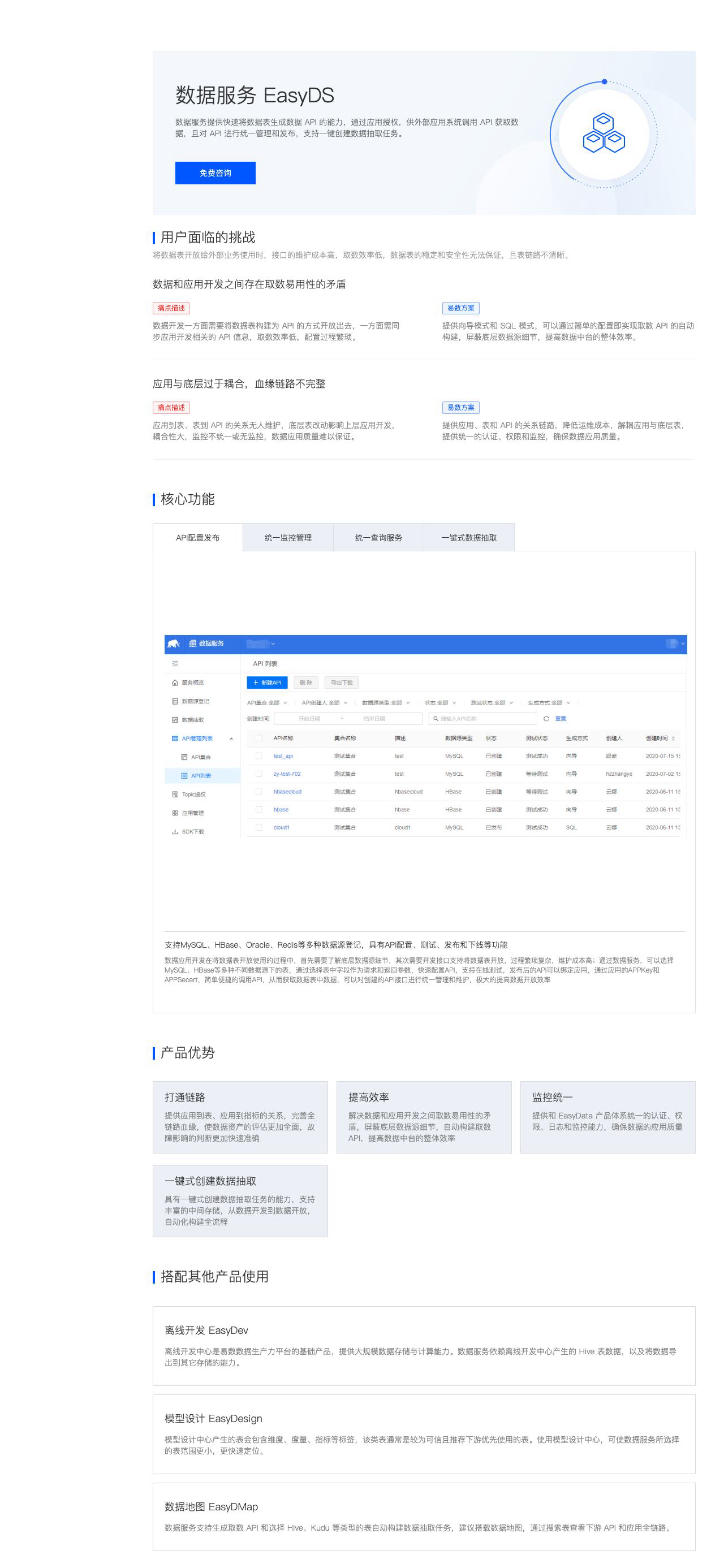The width and height of the screenshot is (724, 1568).
Task: Click the refresh icon next to 重置
Action: pyautogui.click(x=546, y=719)
